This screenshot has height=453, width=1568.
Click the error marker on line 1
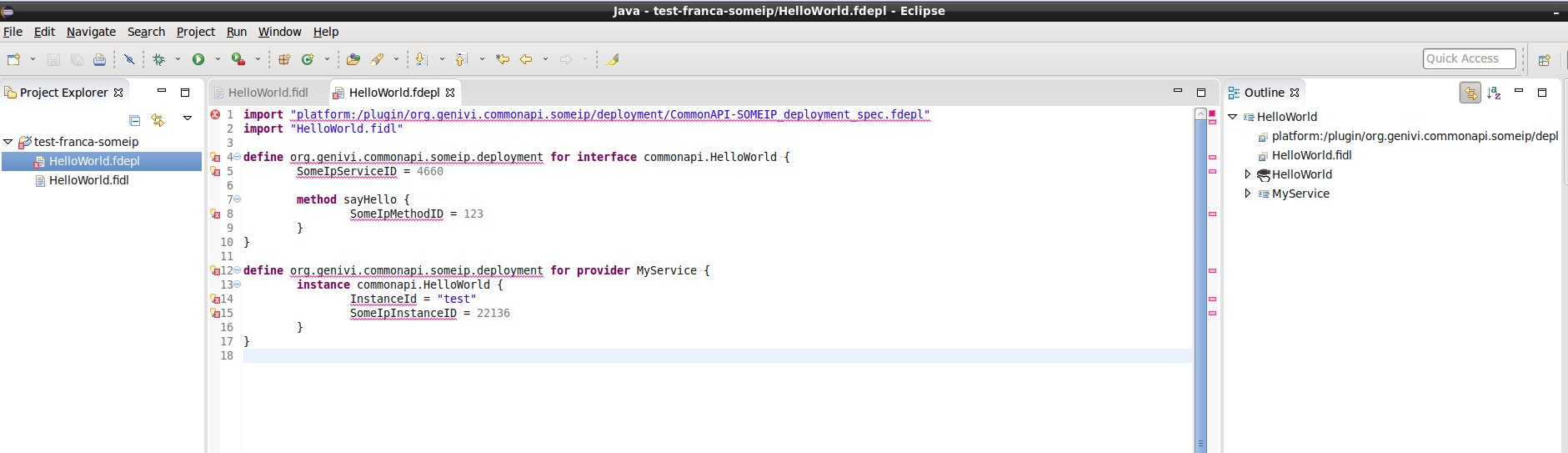coord(215,114)
